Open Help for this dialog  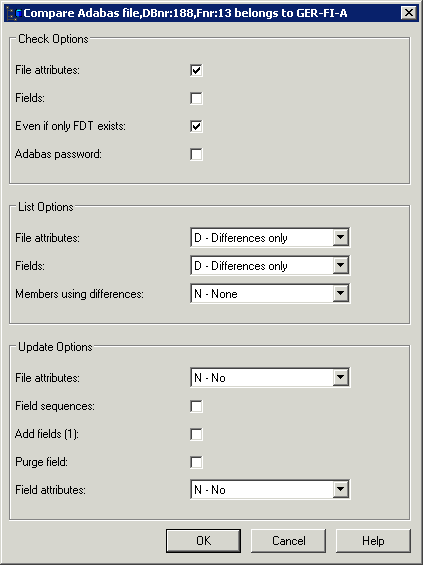pos(373,540)
